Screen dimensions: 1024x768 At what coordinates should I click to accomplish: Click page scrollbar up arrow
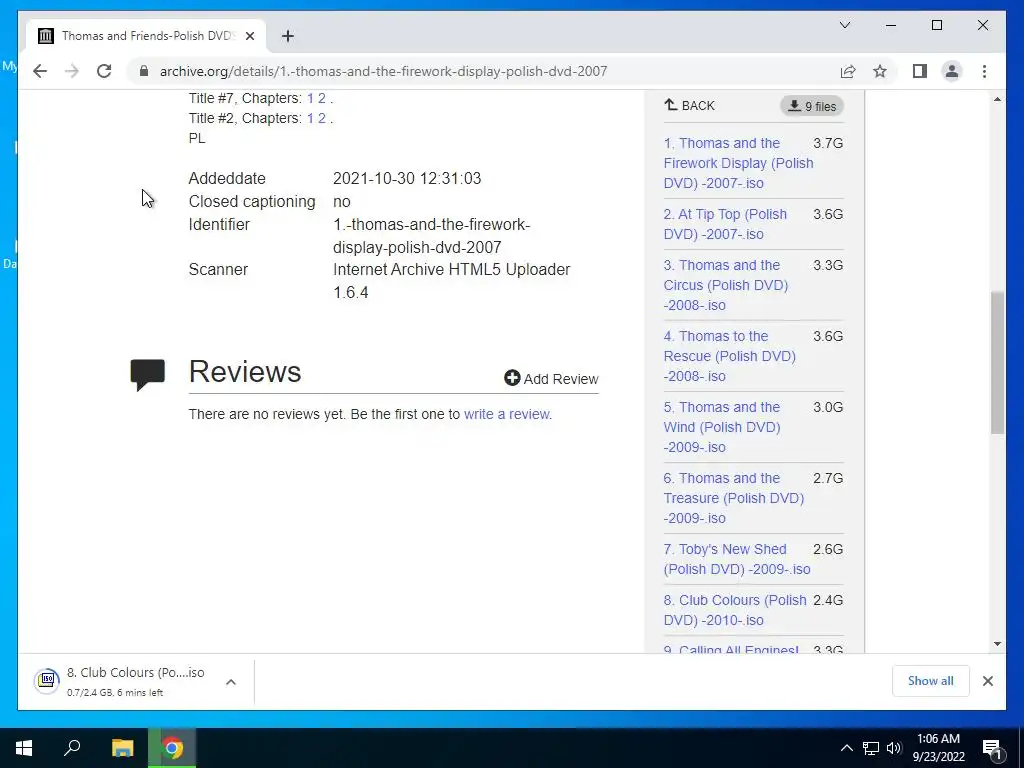pos(997,99)
